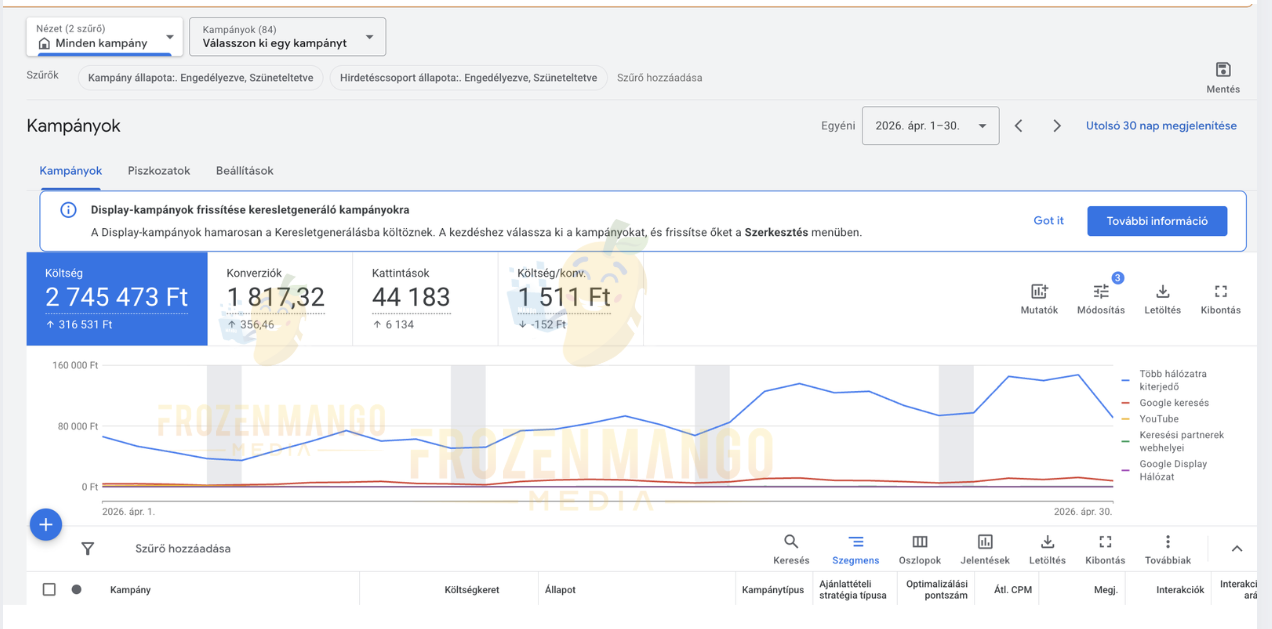
Task: Click Szűrő hozzáadása field above table
Action: click(x=183, y=548)
